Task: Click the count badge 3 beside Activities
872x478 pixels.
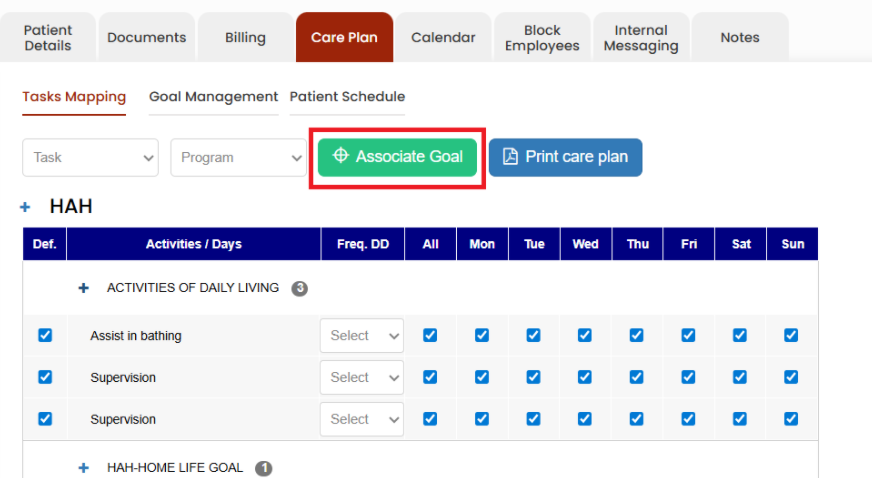Action: point(300,288)
